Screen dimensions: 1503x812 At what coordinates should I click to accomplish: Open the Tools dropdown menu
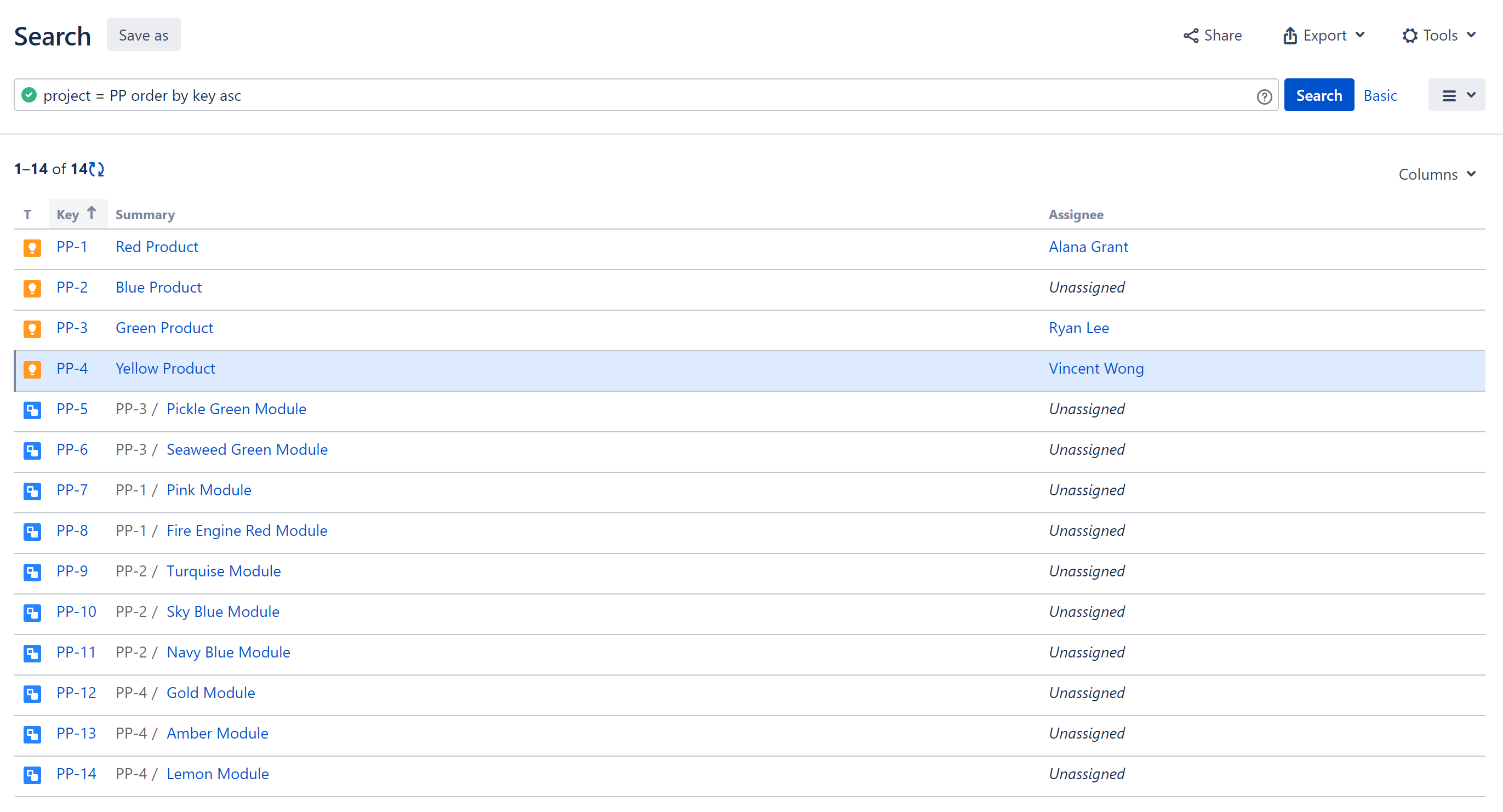(1439, 36)
